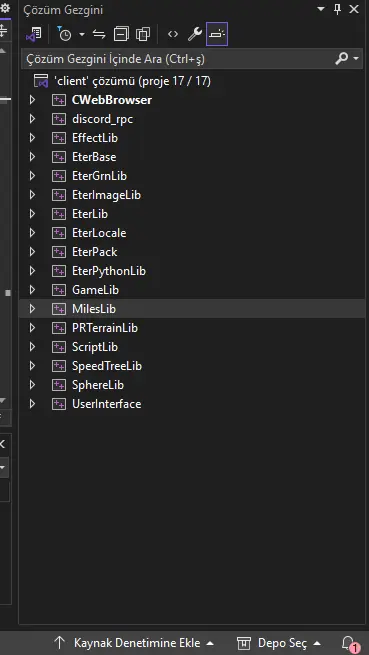Screen dimensions: 369x655
Task: Toggle Show All Files icon
Action: (x=143, y=34)
